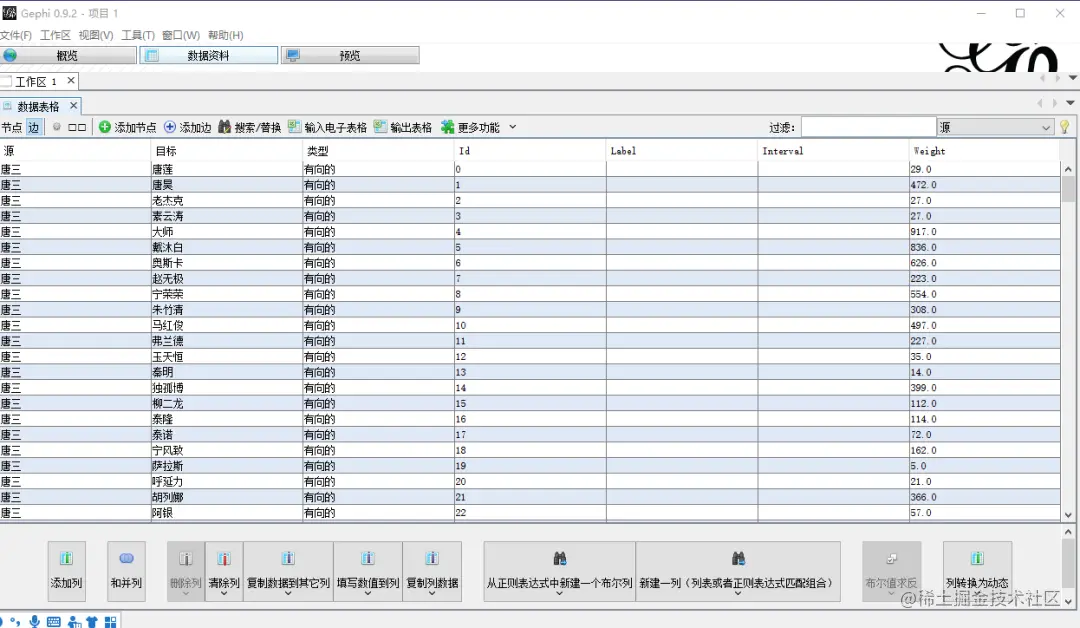
Task: Toggle the two-squares column view button
Action: tap(77, 127)
